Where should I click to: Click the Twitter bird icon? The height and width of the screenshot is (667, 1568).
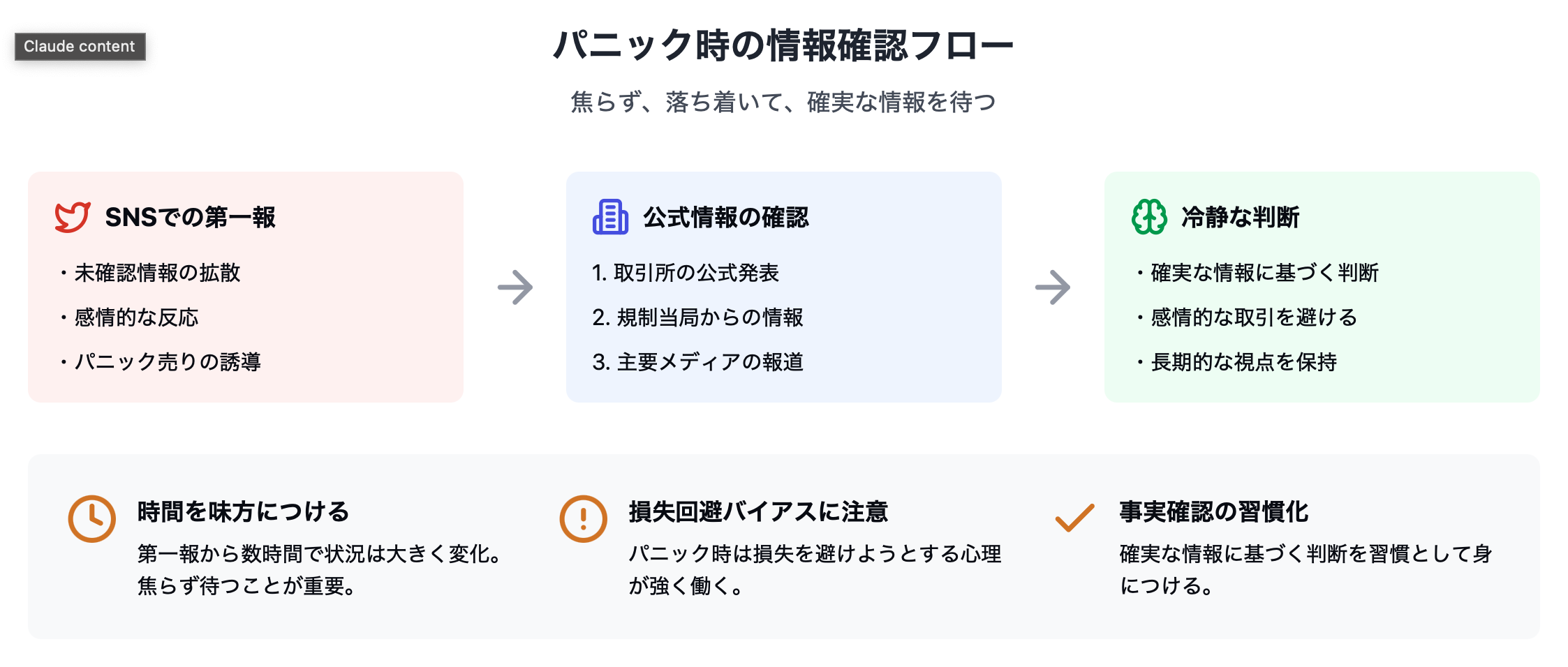click(x=73, y=217)
